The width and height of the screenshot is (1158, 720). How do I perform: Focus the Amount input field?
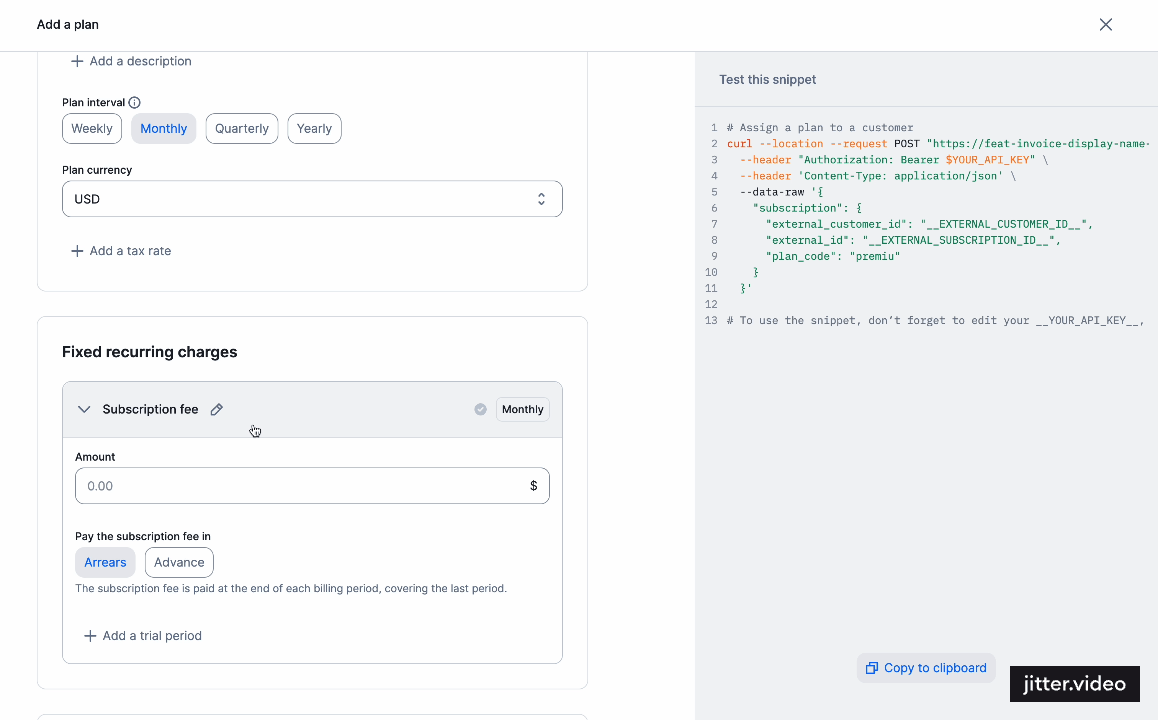click(x=312, y=486)
